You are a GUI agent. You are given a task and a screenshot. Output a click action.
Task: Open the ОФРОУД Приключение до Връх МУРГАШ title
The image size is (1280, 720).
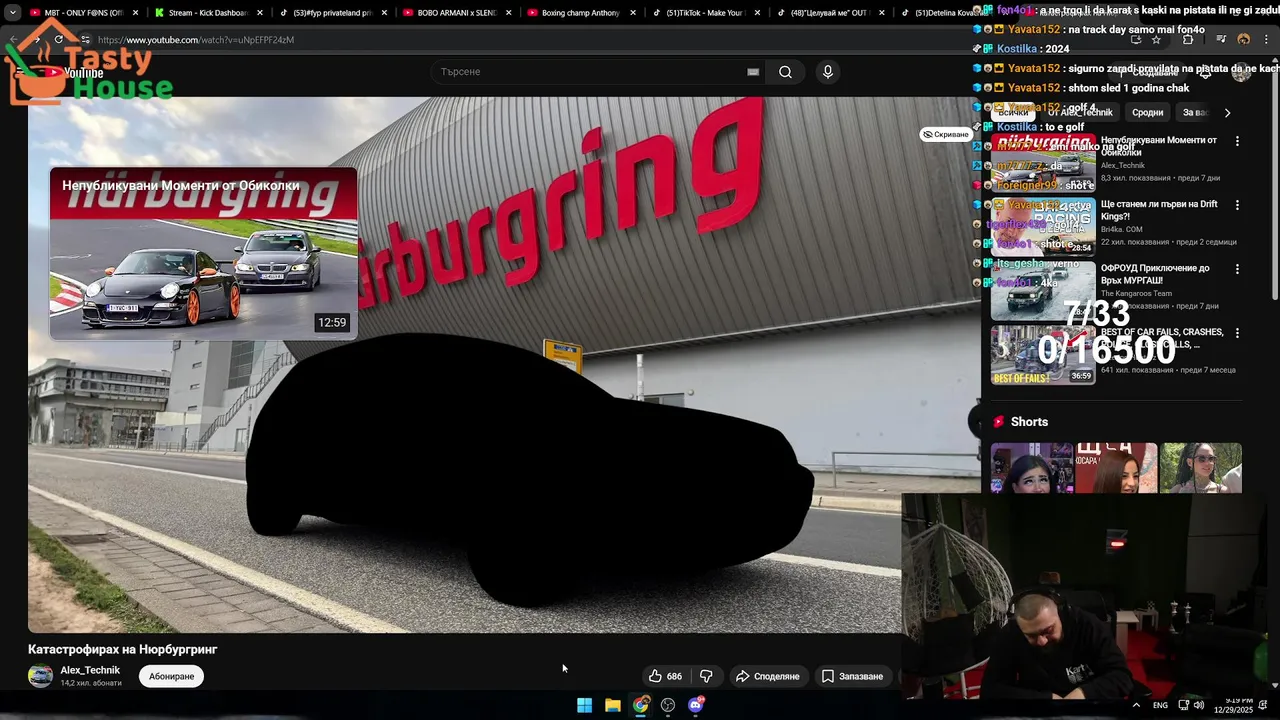[1155, 274]
